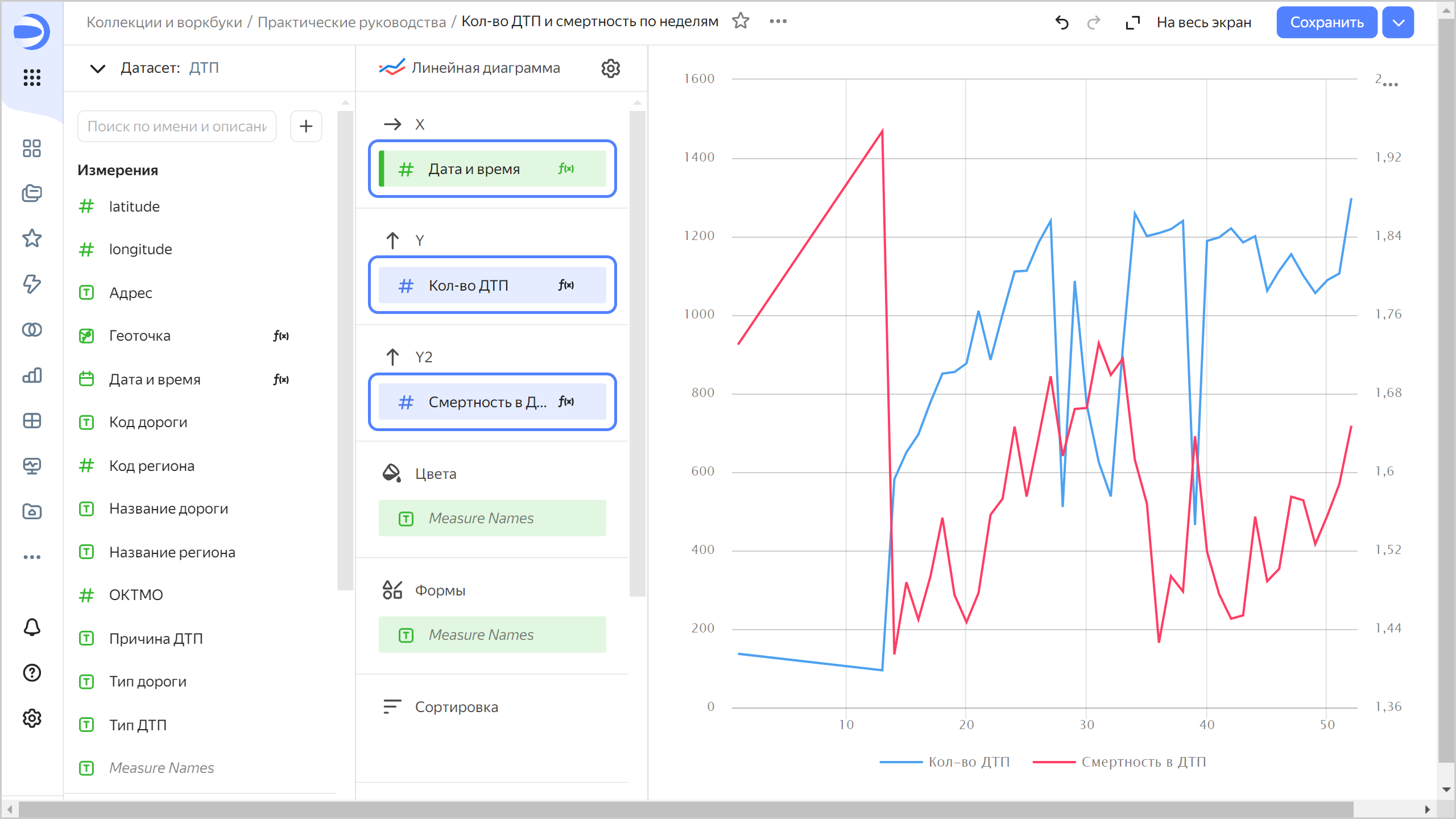This screenshot has height=819, width=1456.
Task: Toggle Смертность в ДТП series in legend
Action: pos(1143,762)
